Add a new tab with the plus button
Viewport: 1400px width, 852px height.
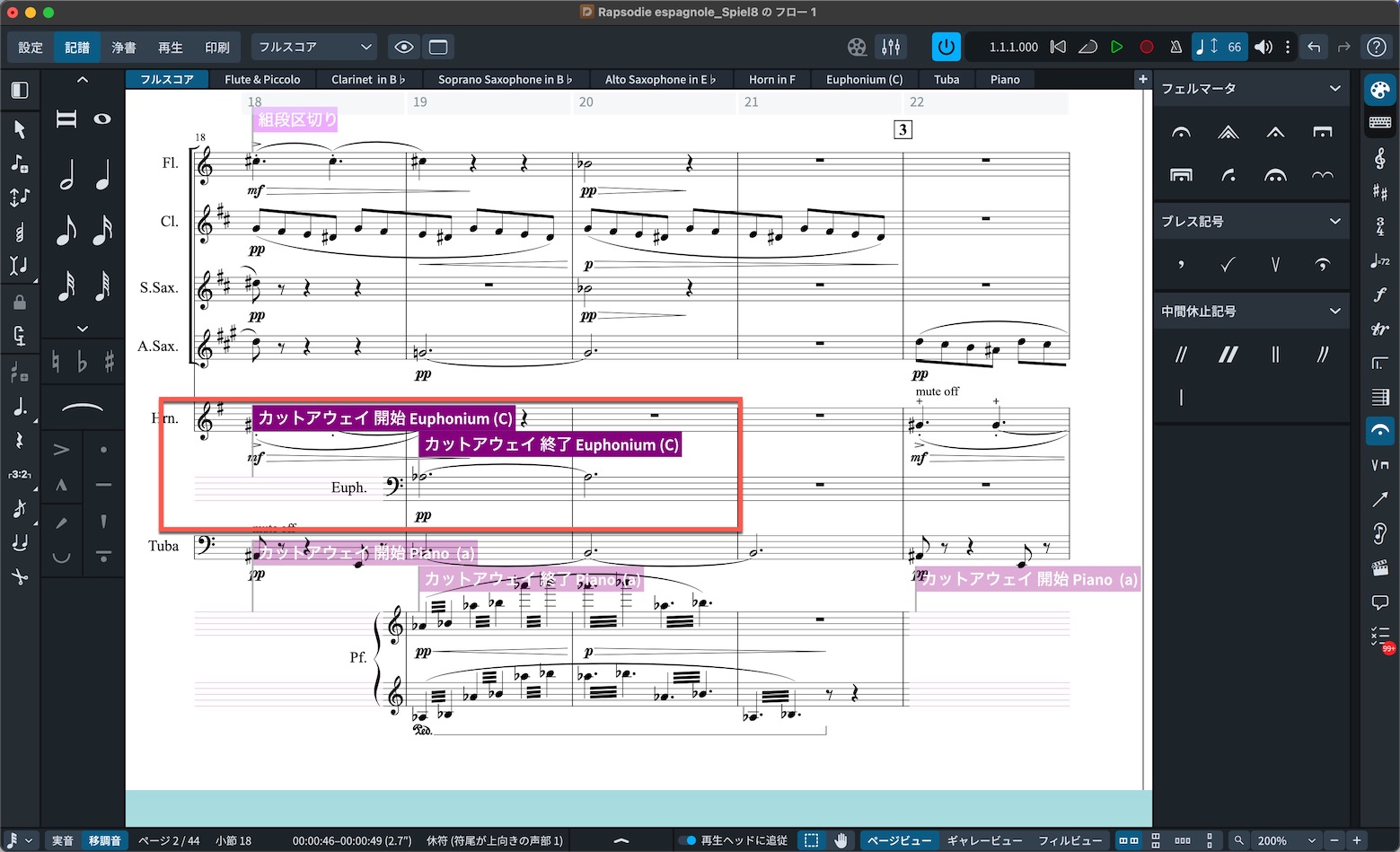tap(1142, 79)
